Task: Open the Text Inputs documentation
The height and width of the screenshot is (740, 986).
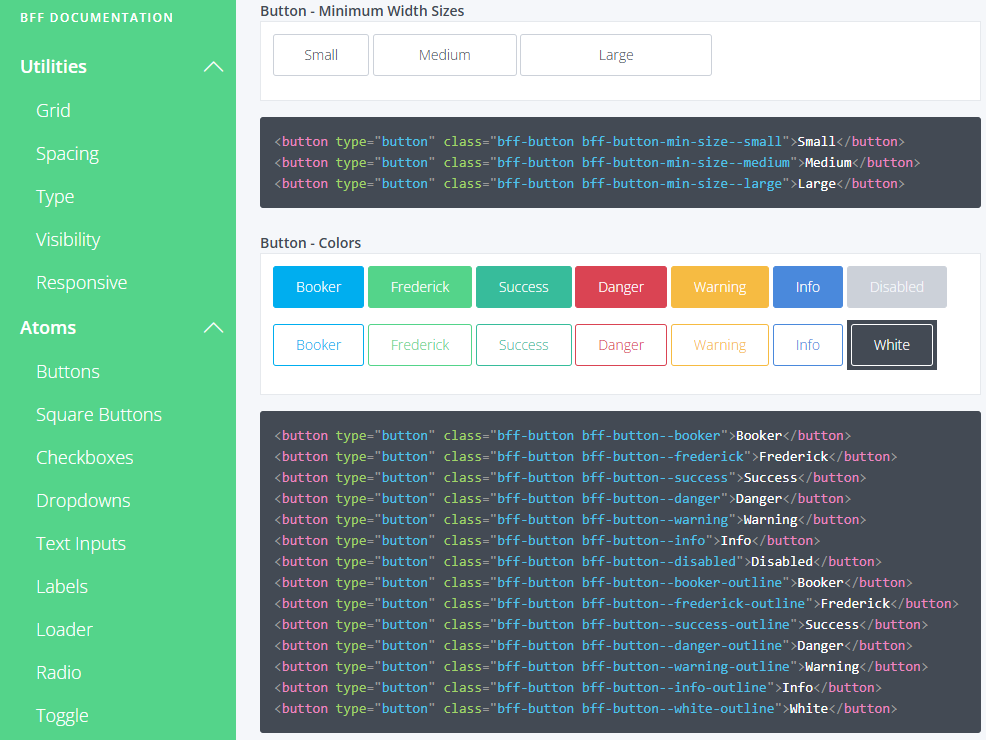Action: tap(80, 543)
